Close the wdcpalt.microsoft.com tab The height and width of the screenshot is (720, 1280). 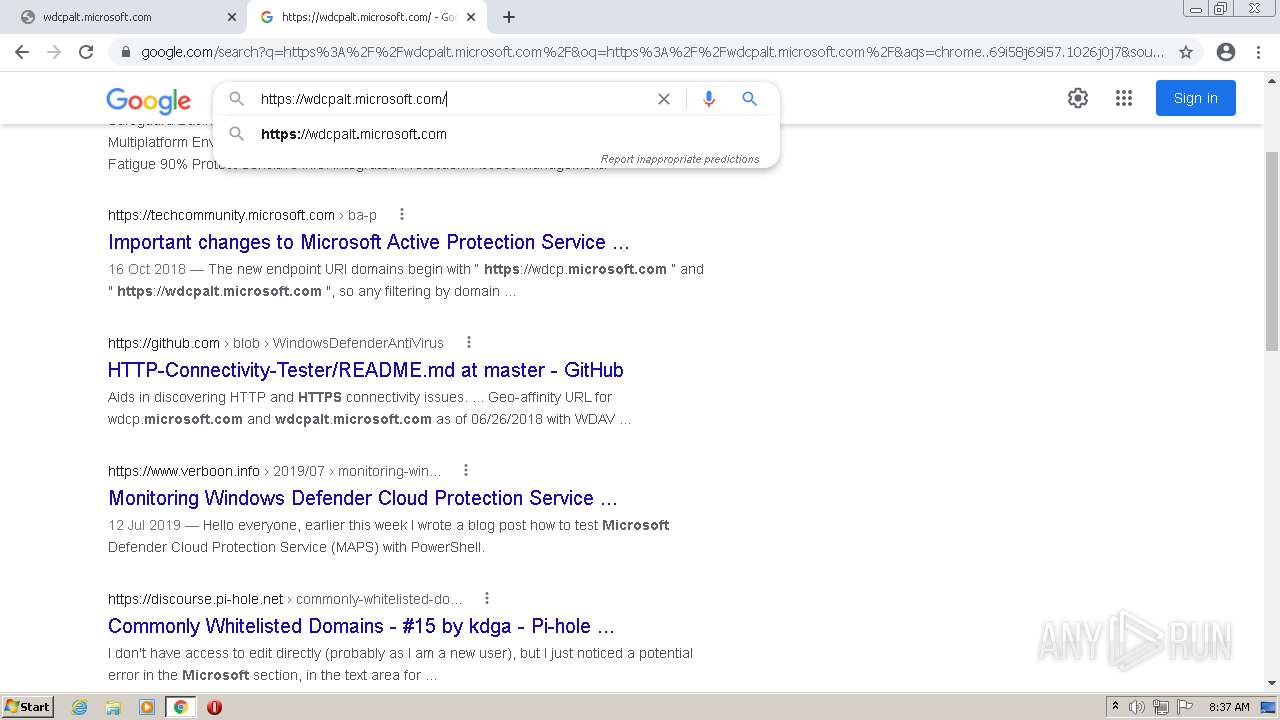coord(232,17)
